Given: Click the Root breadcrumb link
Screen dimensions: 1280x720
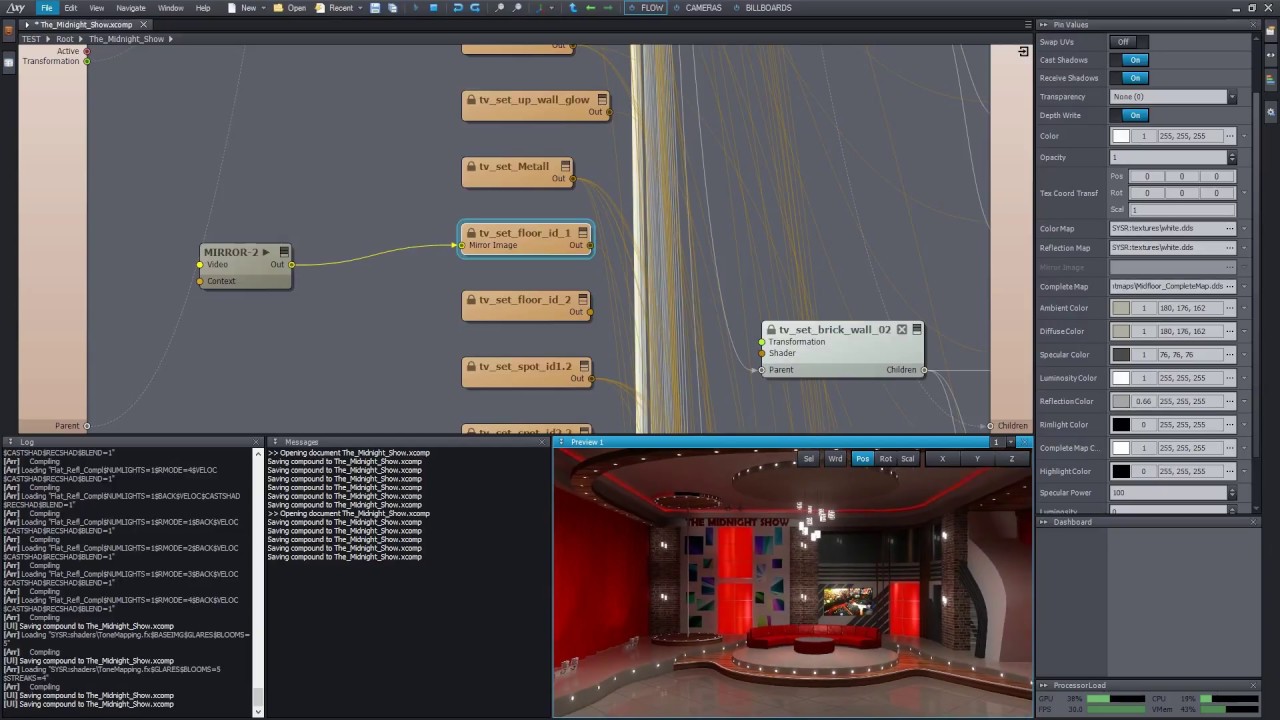Looking at the screenshot, I should coord(65,39).
